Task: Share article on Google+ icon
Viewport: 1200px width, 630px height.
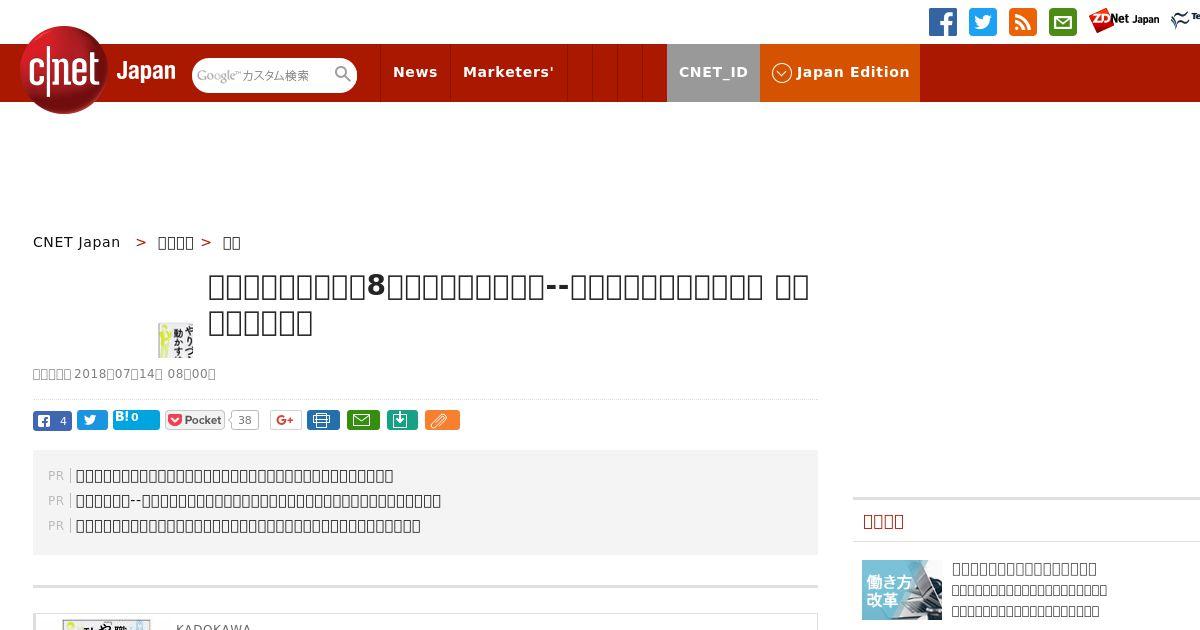Action: click(x=285, y=420)
